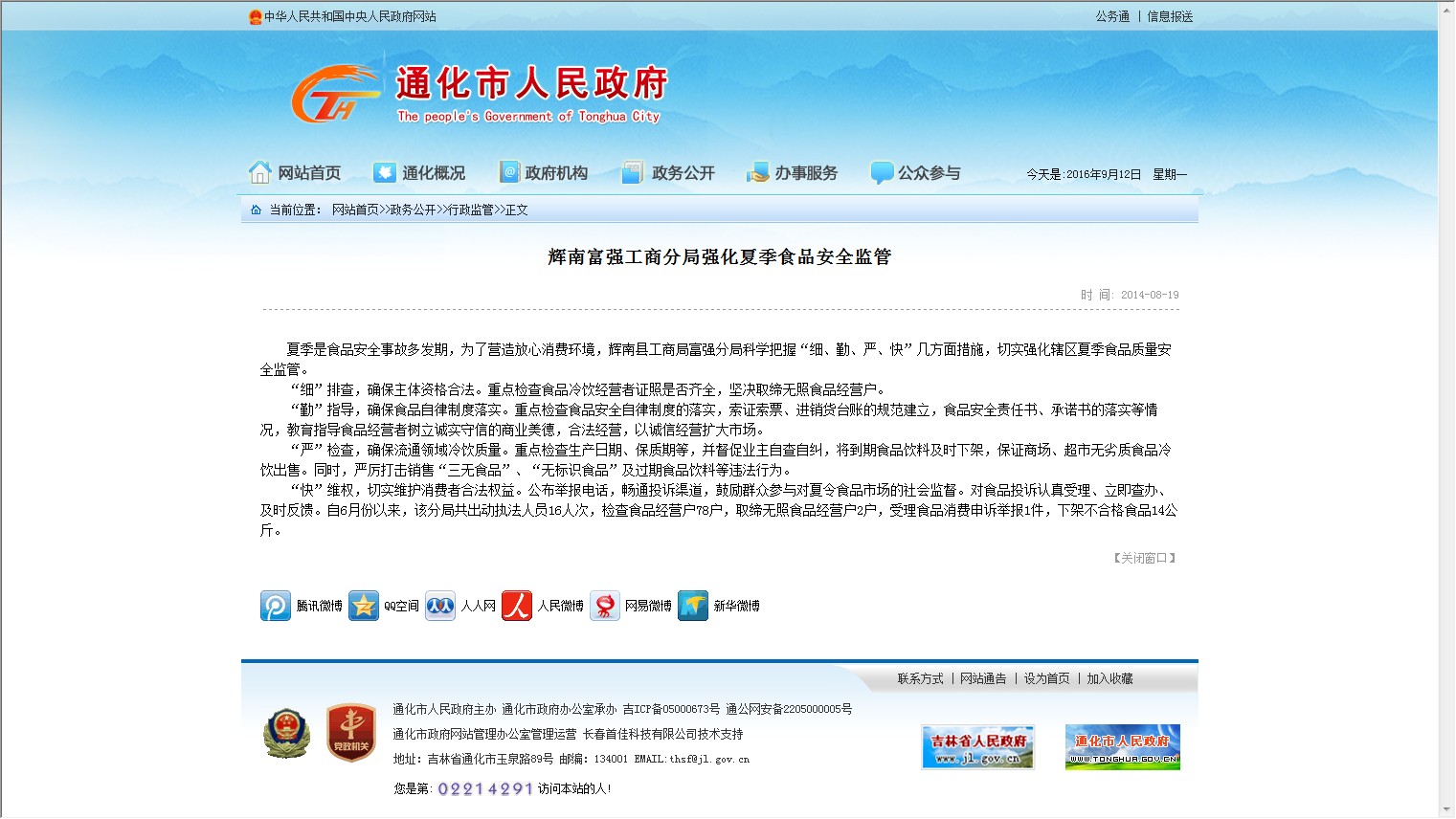This screenshot has height=819, width=1456.
Task: Share to 新华微博 using its icon
Action: tap(693, 606)
